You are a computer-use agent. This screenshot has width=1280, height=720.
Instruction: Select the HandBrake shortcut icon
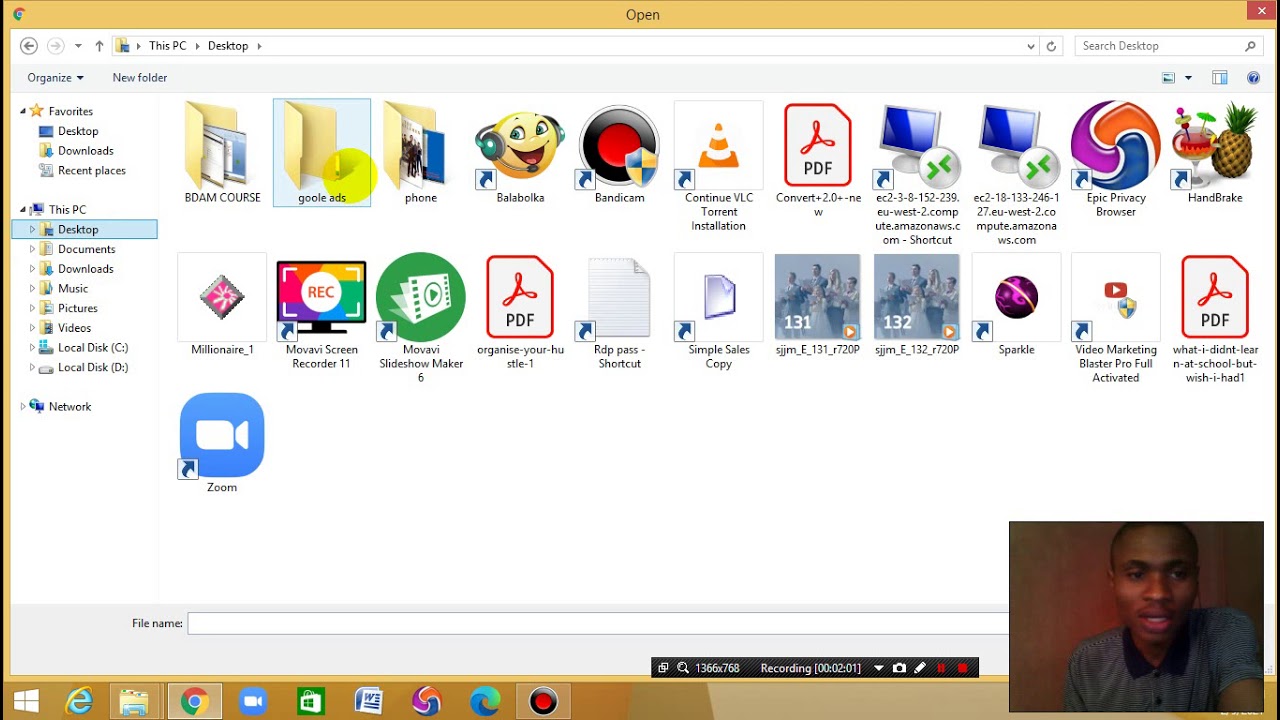pos(1215,145)
